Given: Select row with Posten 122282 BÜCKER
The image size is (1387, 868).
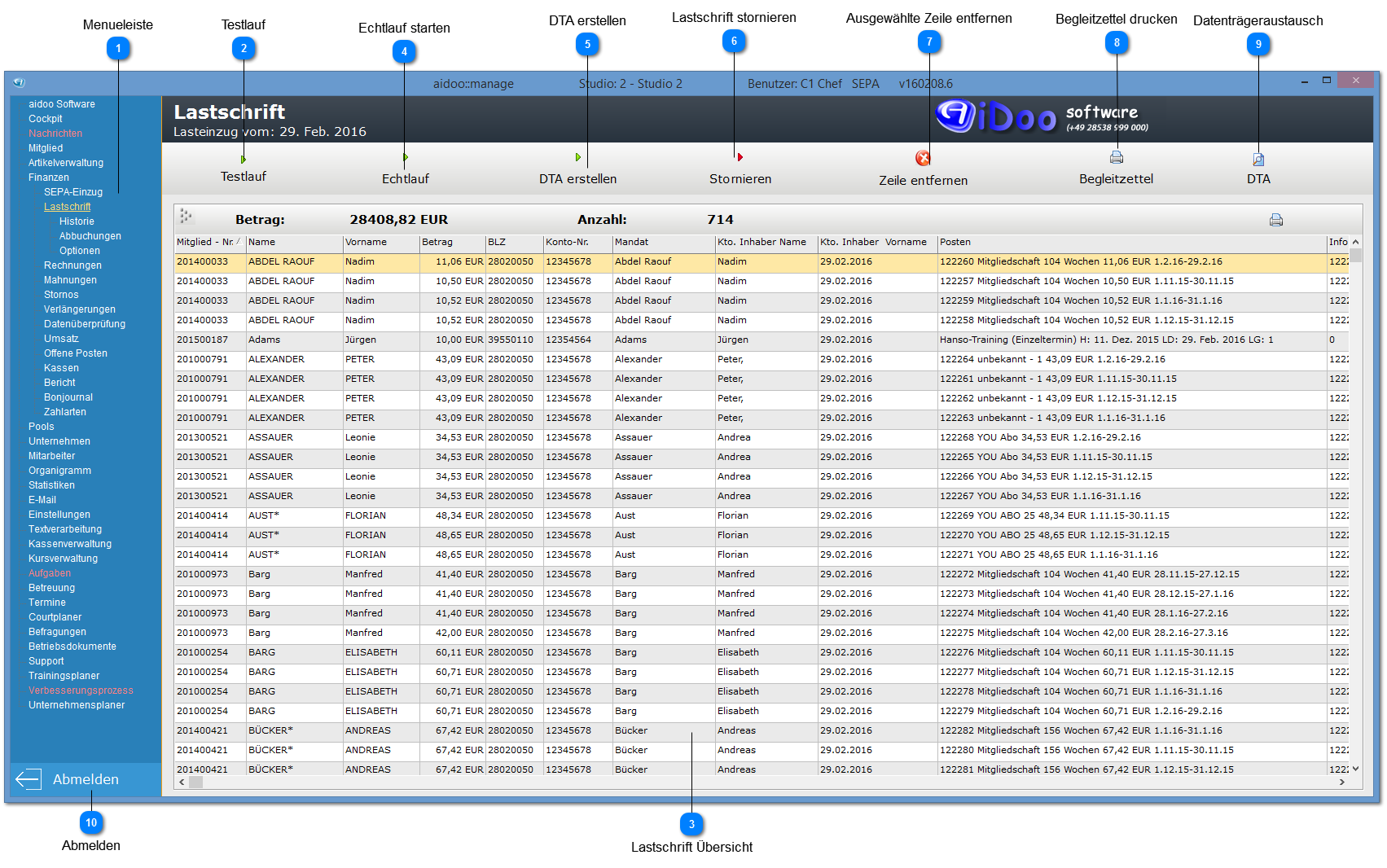Looking at the screenshot, I should (762, 731).
